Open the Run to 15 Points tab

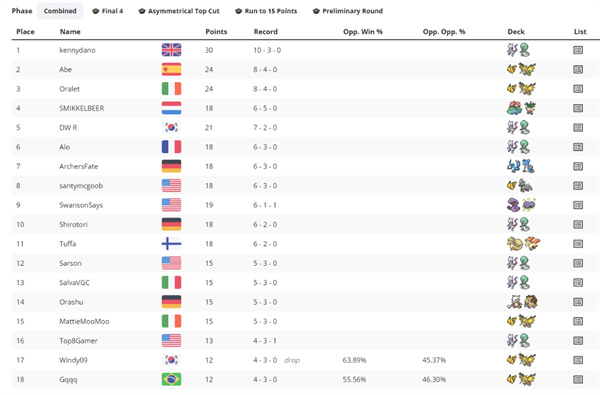pyautogui.click(x=266, y=11)
